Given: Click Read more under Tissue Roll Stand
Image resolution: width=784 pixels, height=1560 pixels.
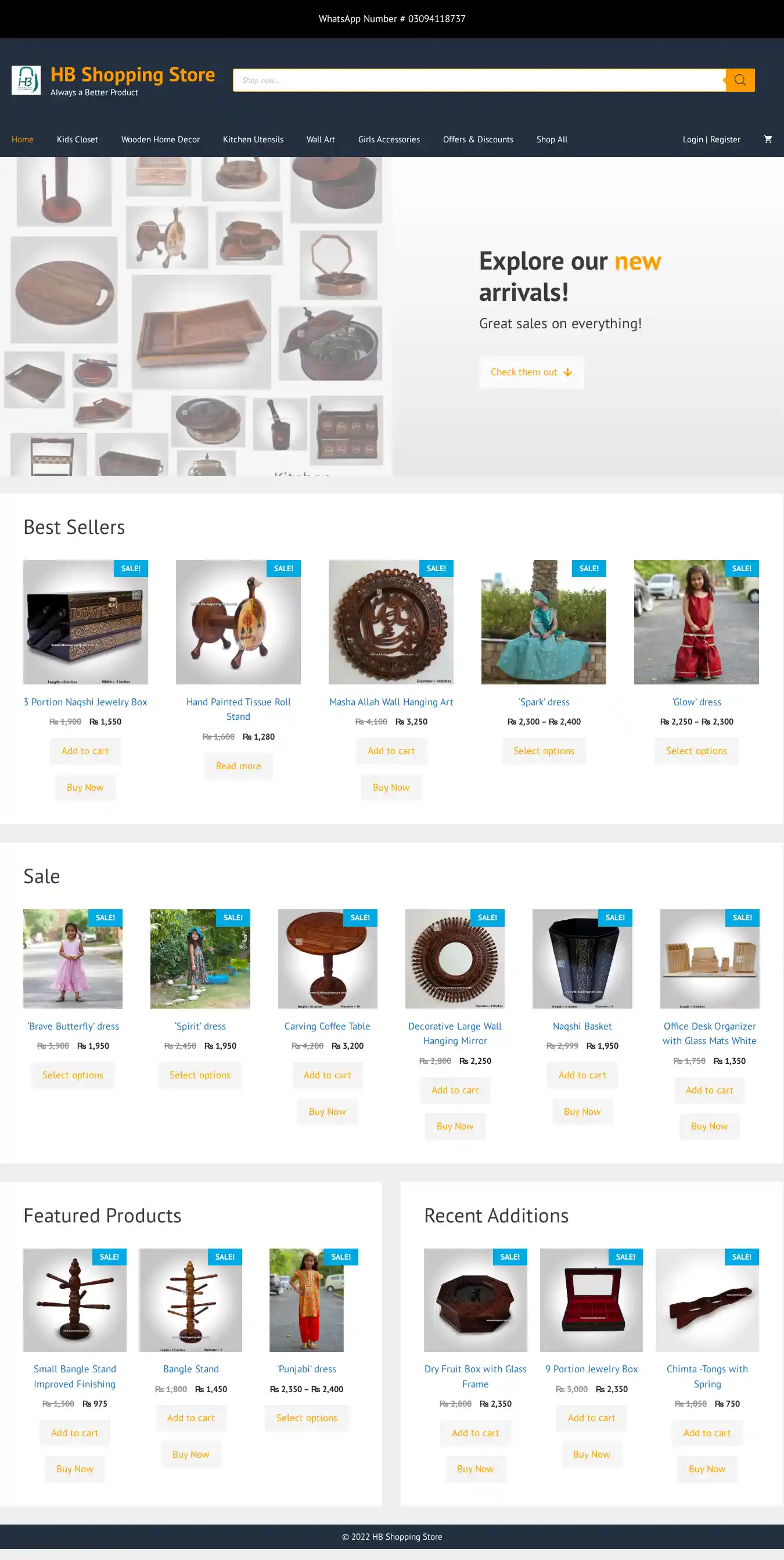Looking at the screenshot, I should point(239,766).
